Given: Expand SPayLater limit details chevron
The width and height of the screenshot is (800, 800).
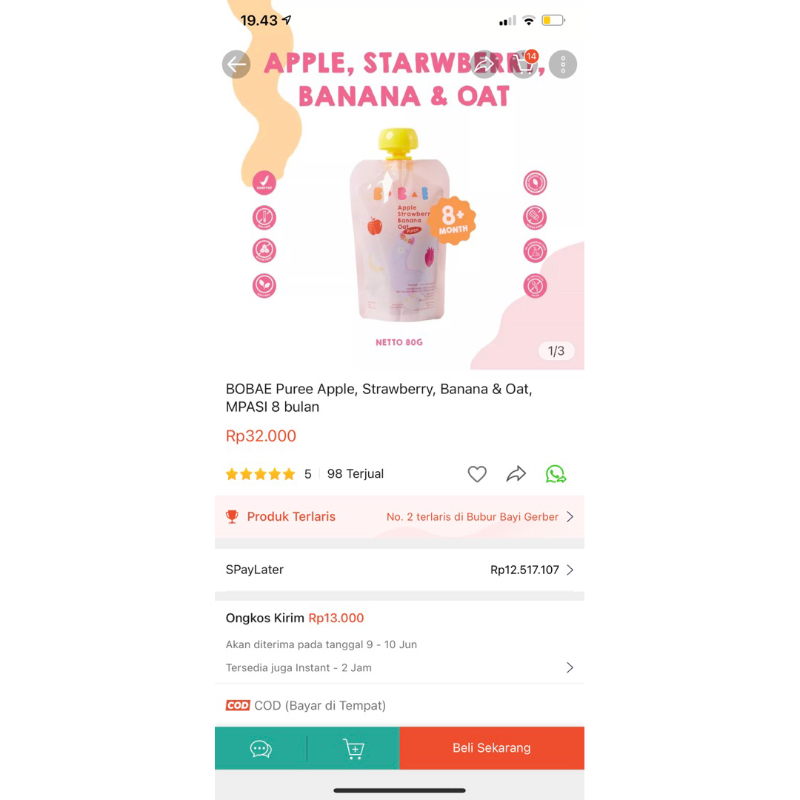Looking at the screenshot, I should [570, 570].
